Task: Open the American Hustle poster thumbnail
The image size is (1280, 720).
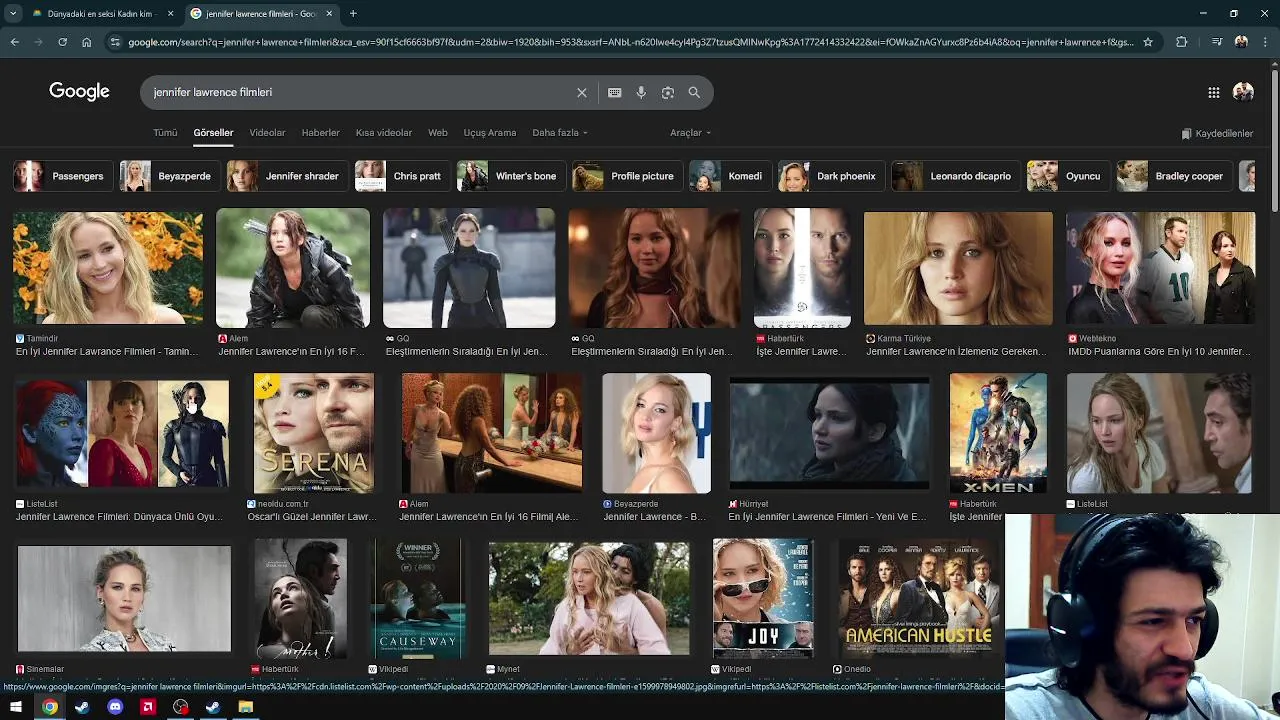Action: tap(917, 598)
